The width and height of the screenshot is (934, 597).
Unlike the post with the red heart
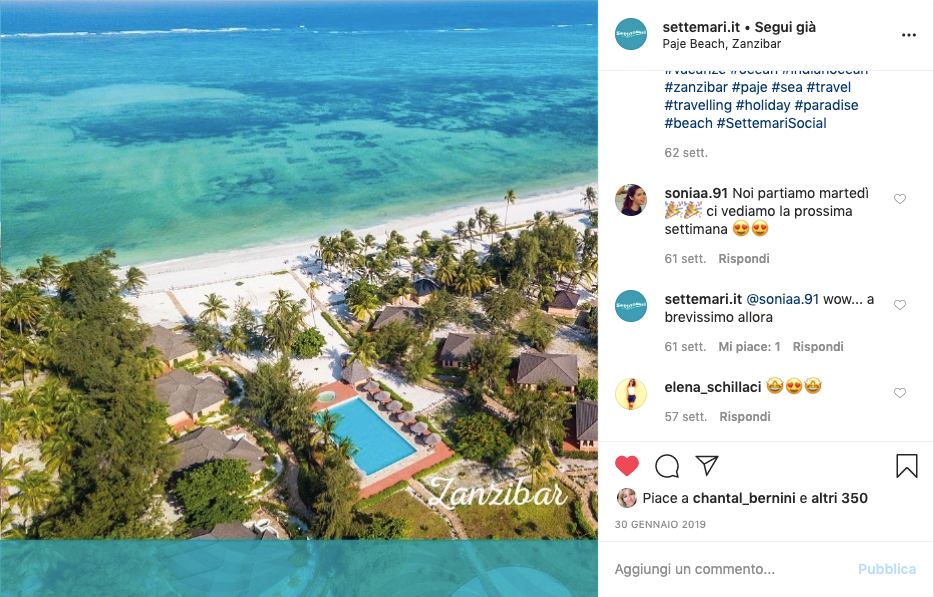coord(627,466)
